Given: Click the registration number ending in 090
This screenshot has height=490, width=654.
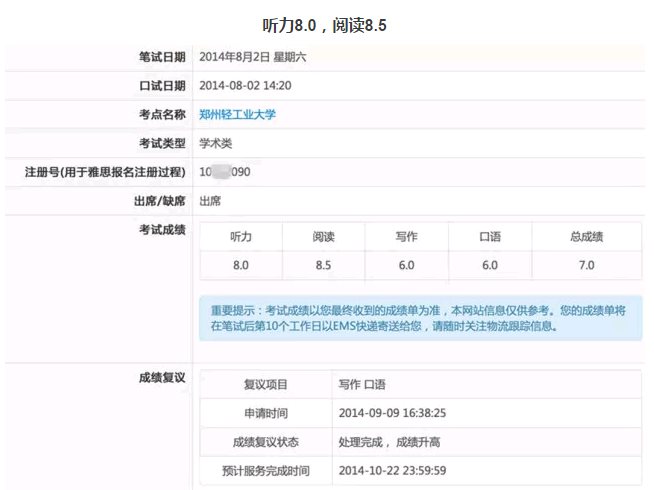Looking at the screenshot, I should coord(225,172).
